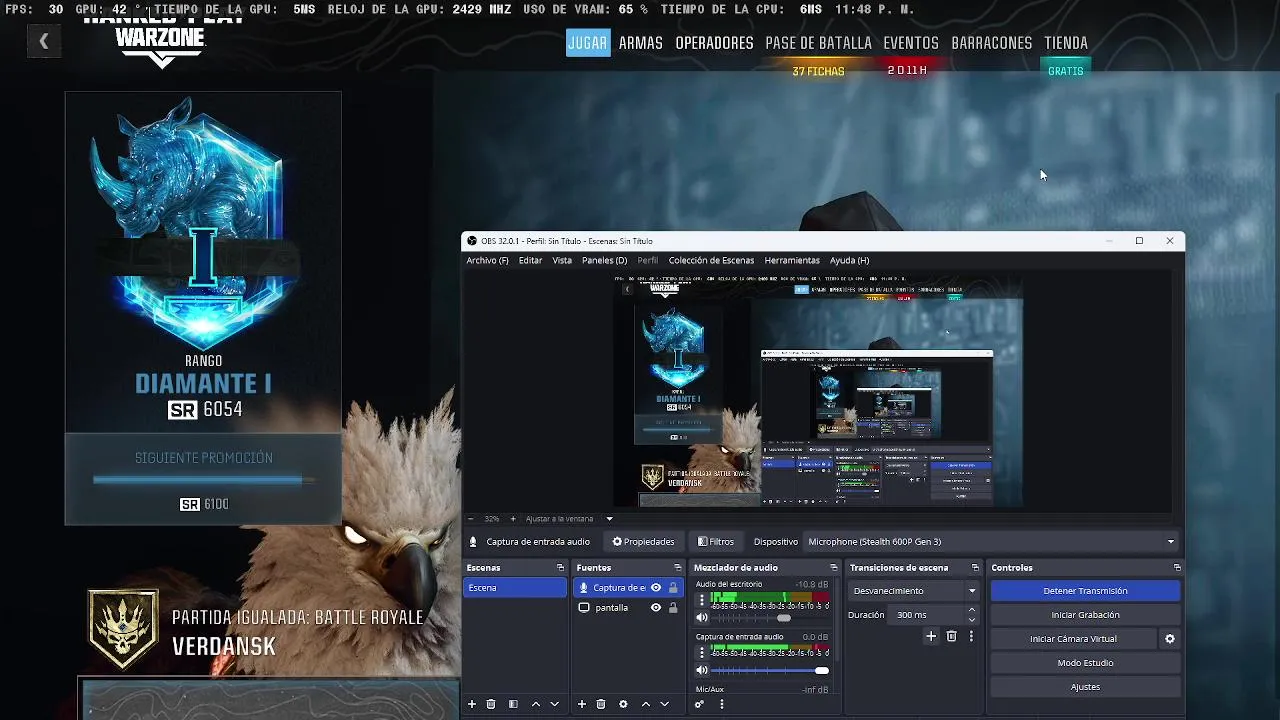Open virtual camera settings gear icon
Viewport: 1280px width, 720px height.
(x=1170, y=639)
